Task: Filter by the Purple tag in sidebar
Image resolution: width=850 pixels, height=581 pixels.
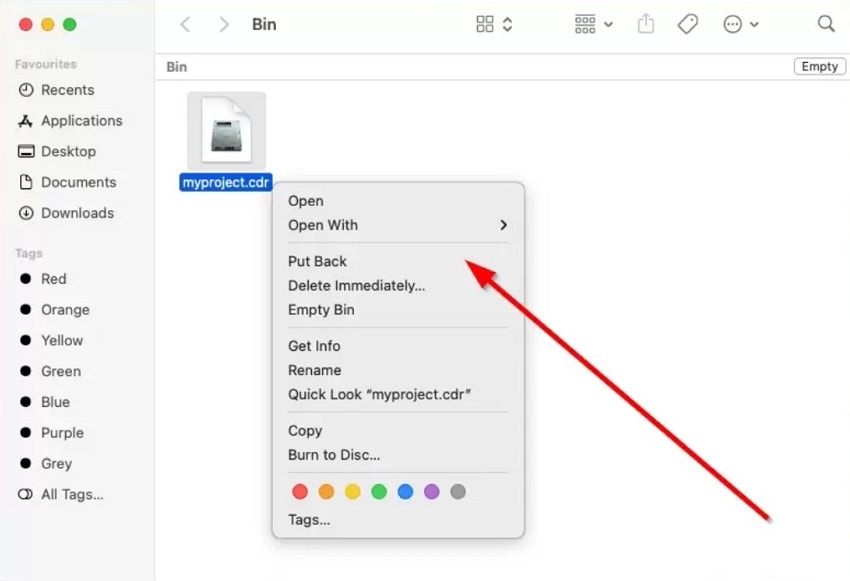Action: pos(52,433)
